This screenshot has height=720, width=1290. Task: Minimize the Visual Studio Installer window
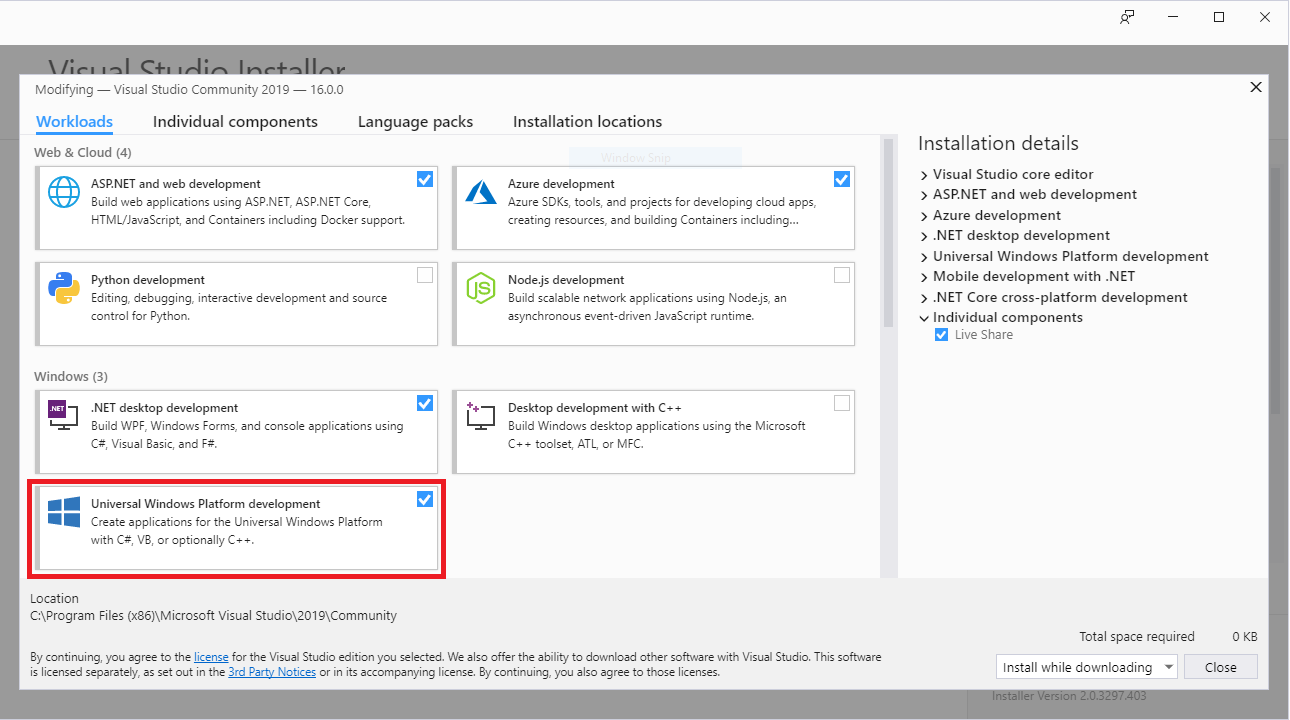pyautogui.click(x=1173, y=17)
